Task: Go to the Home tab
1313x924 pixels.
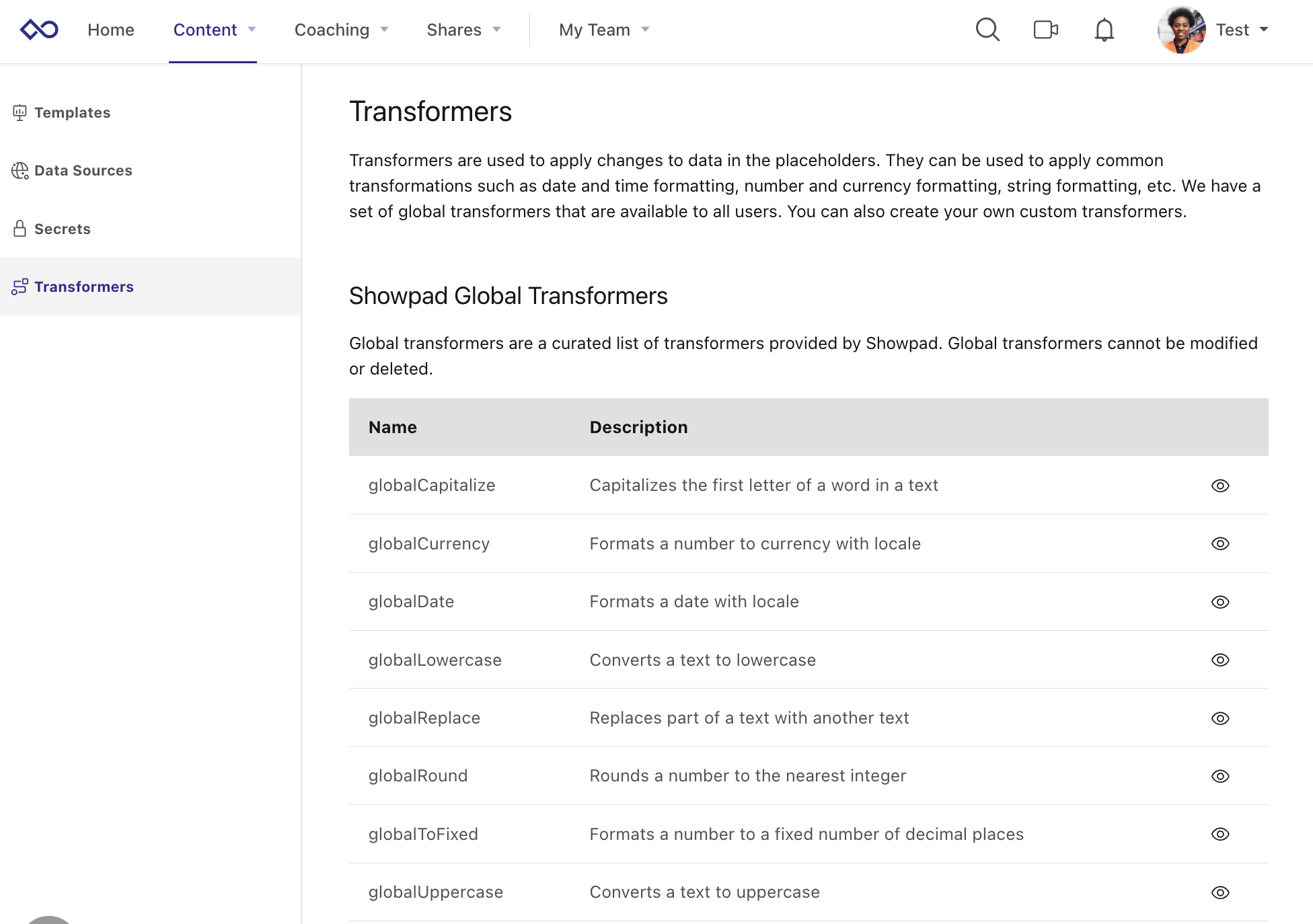Action: click(x=111, y=30)
